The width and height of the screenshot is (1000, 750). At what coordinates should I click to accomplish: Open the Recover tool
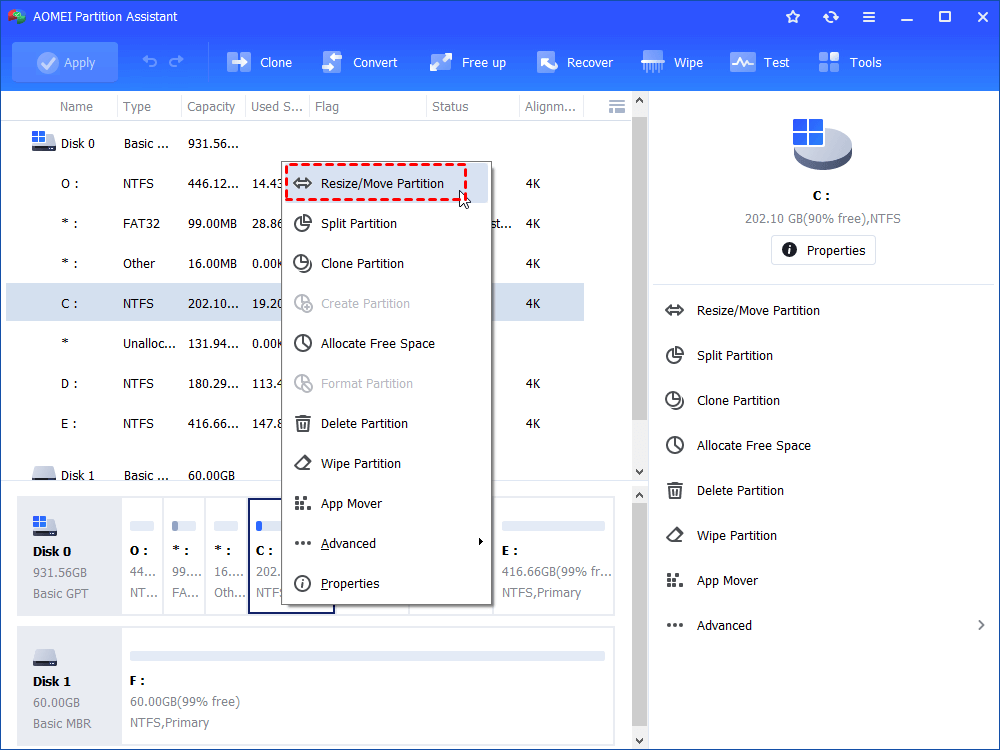[x=575, y=62]
